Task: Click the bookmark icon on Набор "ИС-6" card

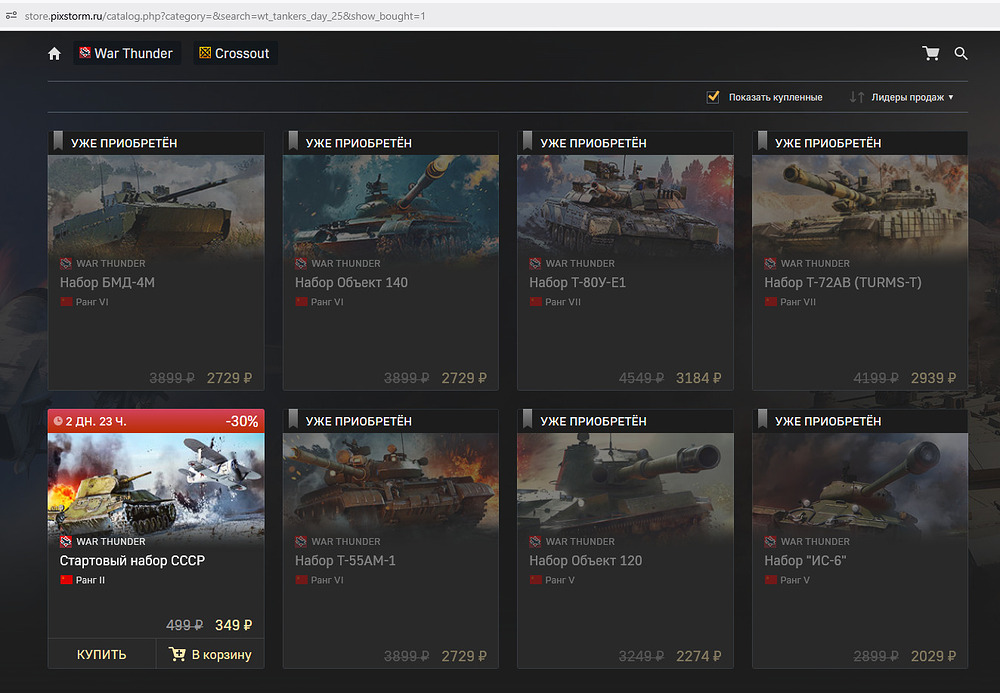Action: [x=762, y=419]
